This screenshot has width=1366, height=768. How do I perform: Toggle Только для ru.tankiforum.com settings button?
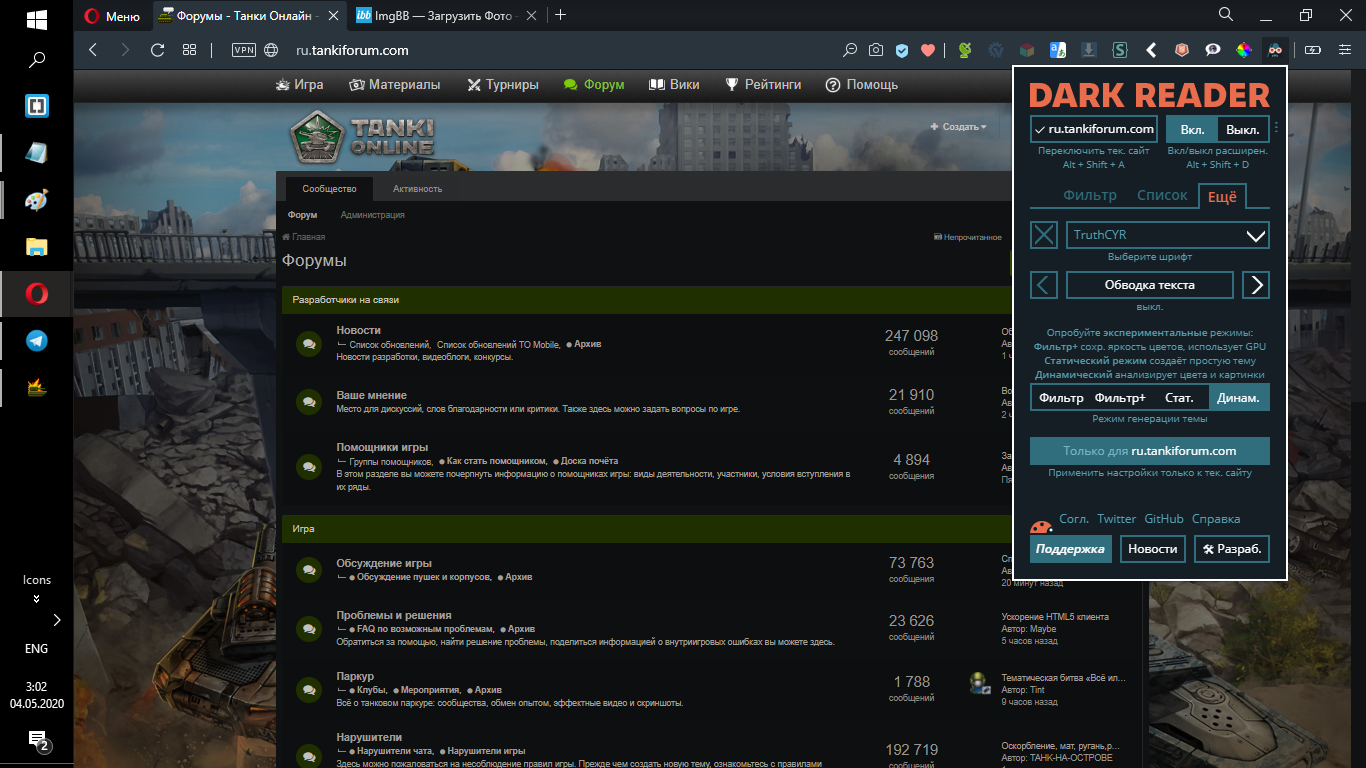point(1150,451)
